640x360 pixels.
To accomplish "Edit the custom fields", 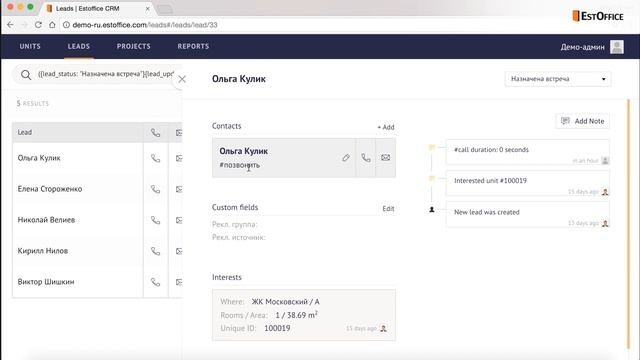I will [388, 209].
